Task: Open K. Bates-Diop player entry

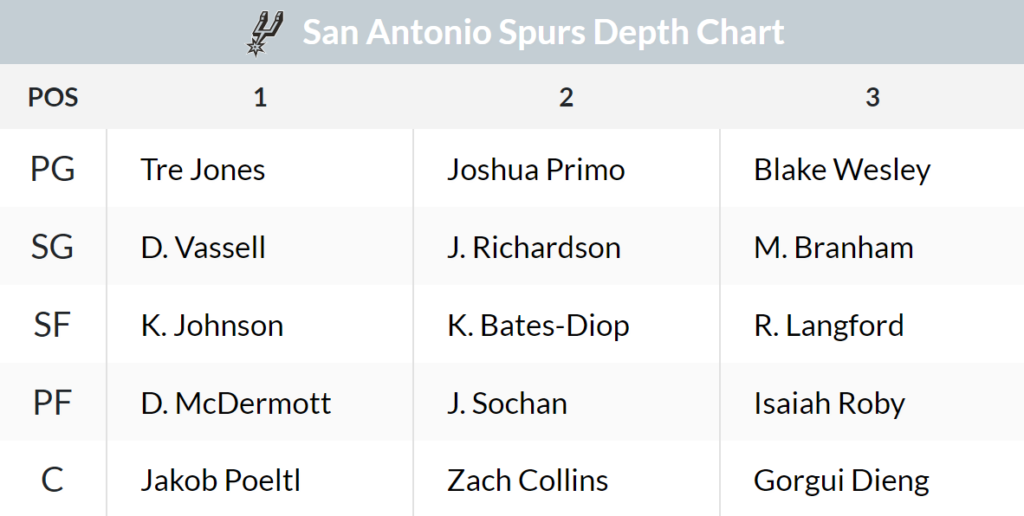Action: point(538,326)
